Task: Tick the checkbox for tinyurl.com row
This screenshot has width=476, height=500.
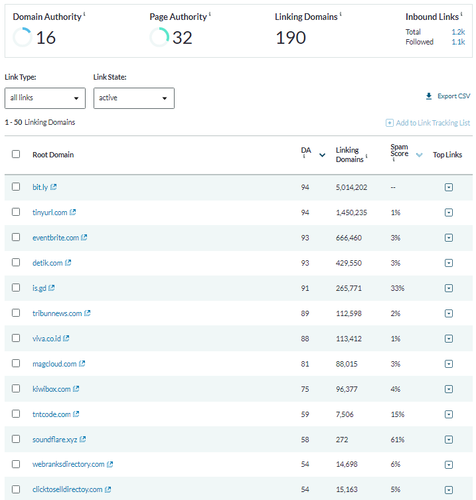Action: pyautogui.click(x=16, y=212)
